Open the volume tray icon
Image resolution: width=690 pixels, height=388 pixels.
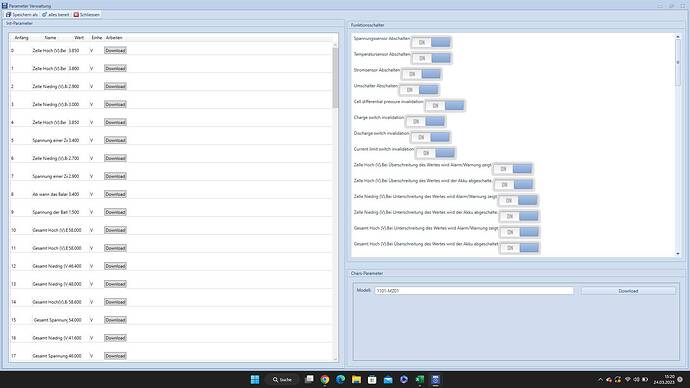click(x=636, y=379)
